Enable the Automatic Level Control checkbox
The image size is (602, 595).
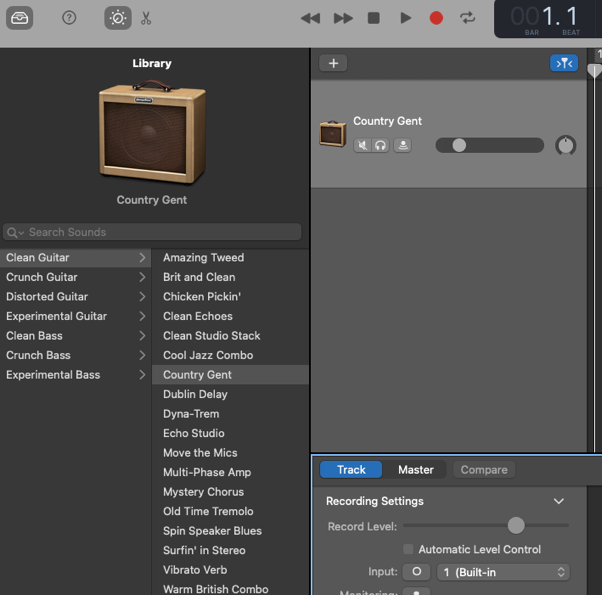click(408, 549)
